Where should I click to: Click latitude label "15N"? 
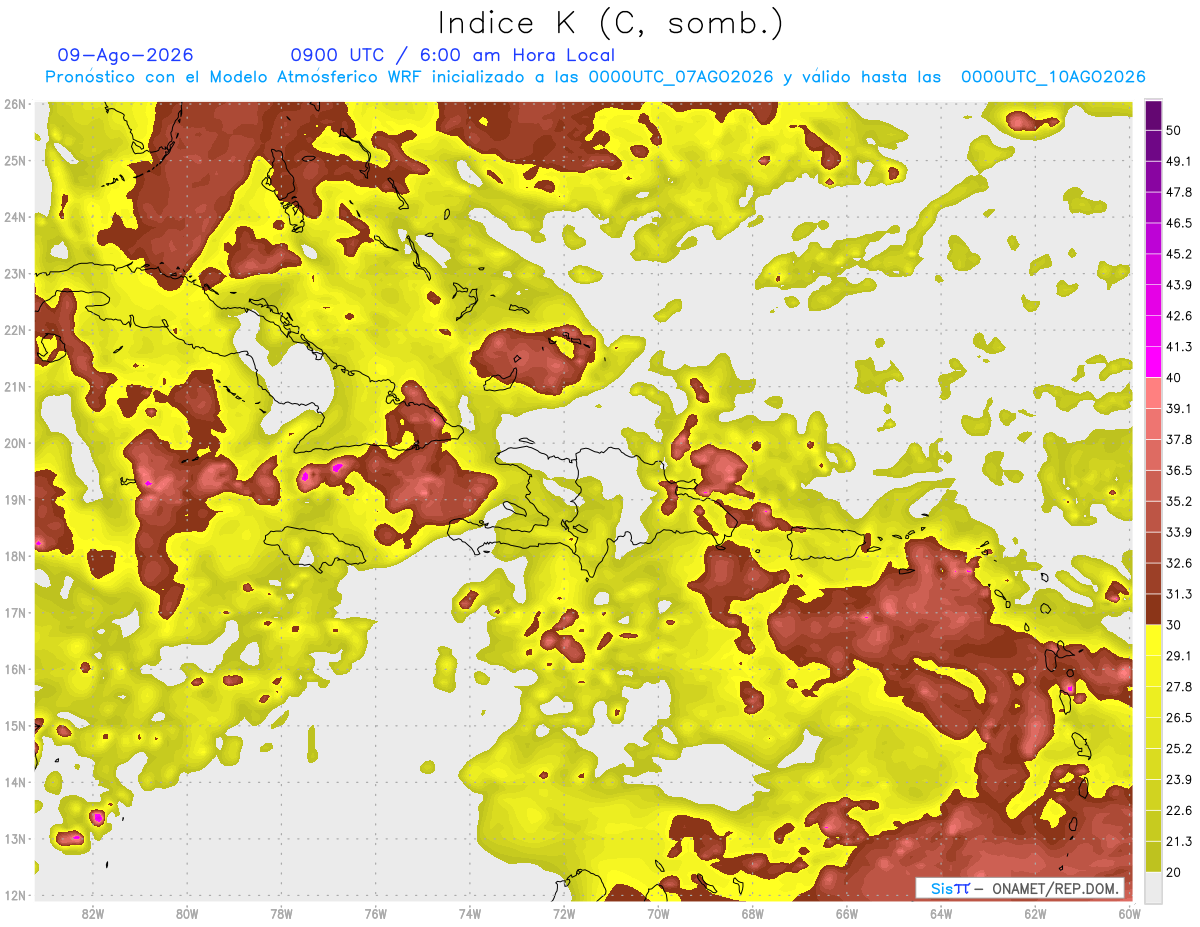click(x=15, y=725)
